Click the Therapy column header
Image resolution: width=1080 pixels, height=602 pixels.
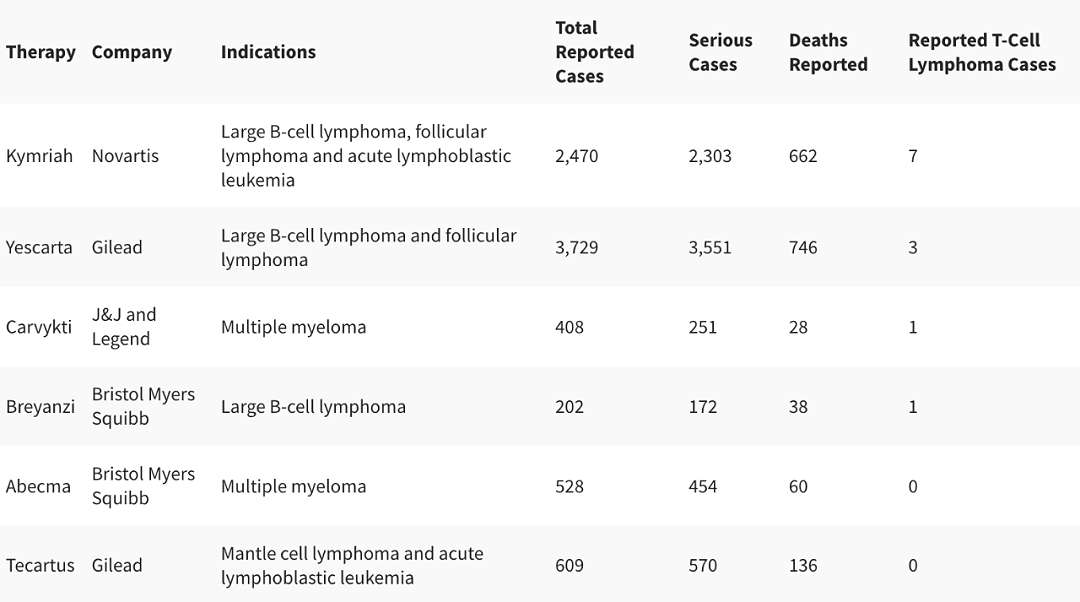(x=41, y=52)
